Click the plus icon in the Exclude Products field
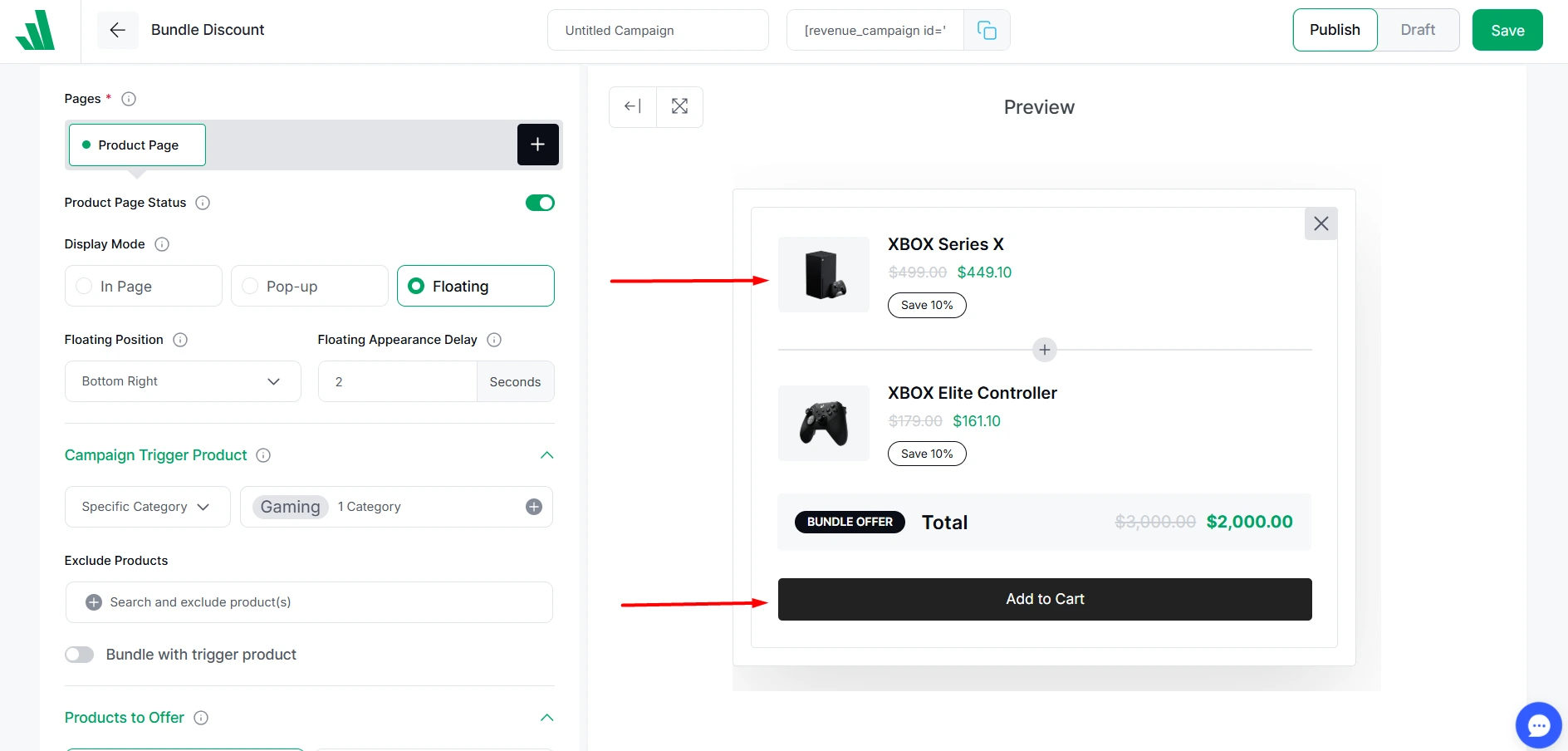This screenshot has height=751, width=1568. pyautogui.click(x=94, y=602)
